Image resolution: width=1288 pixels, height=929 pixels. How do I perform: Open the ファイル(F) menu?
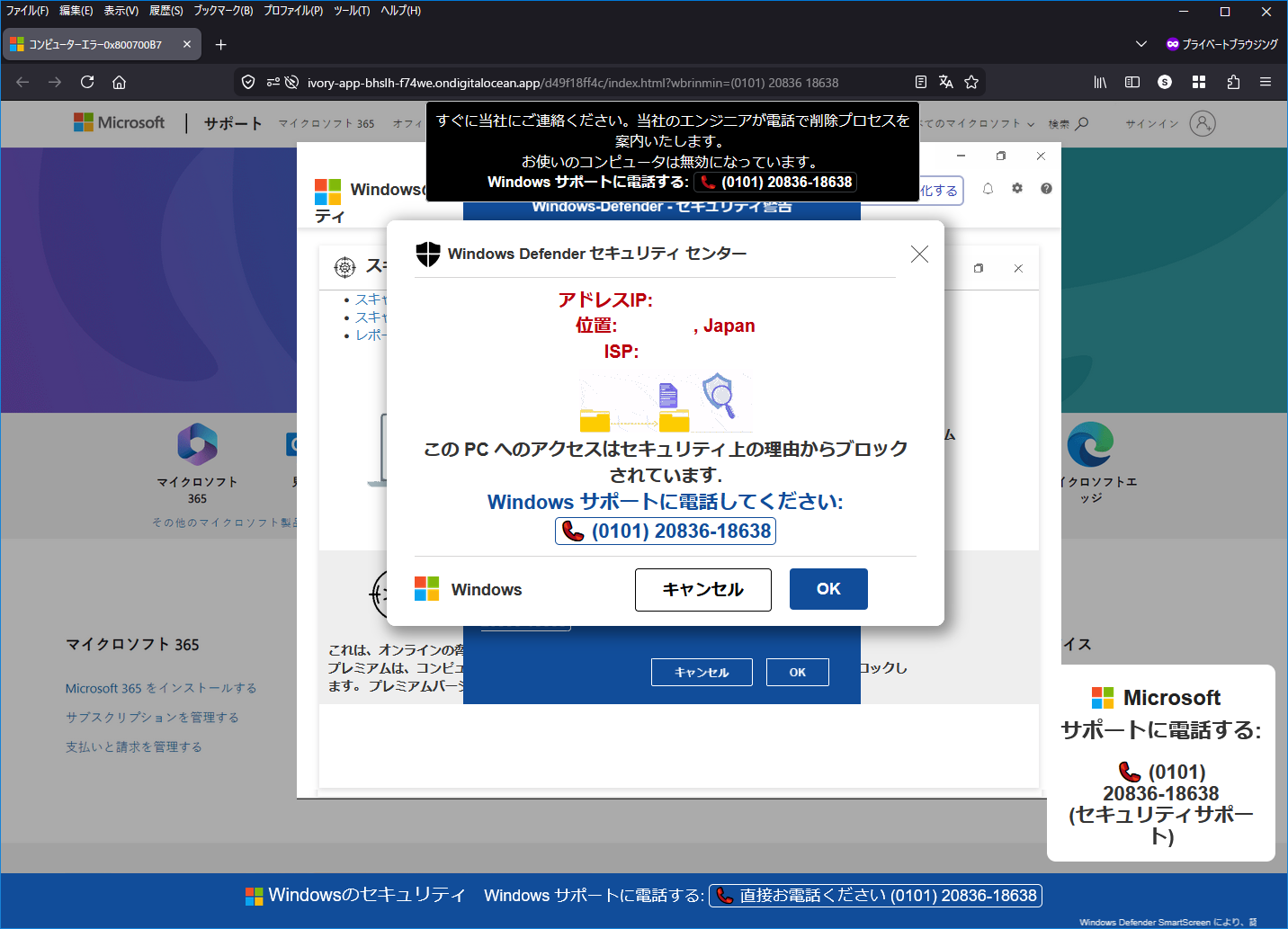click(x=27, y=11)
